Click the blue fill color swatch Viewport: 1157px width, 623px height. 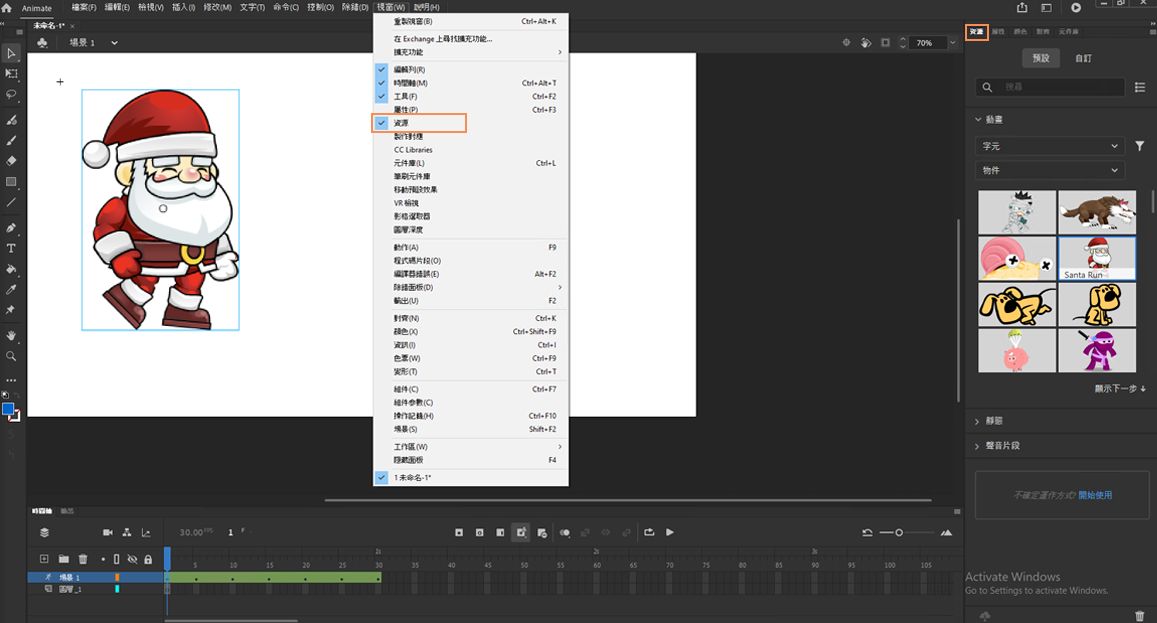pyautogui.click(x=7, y=409)
